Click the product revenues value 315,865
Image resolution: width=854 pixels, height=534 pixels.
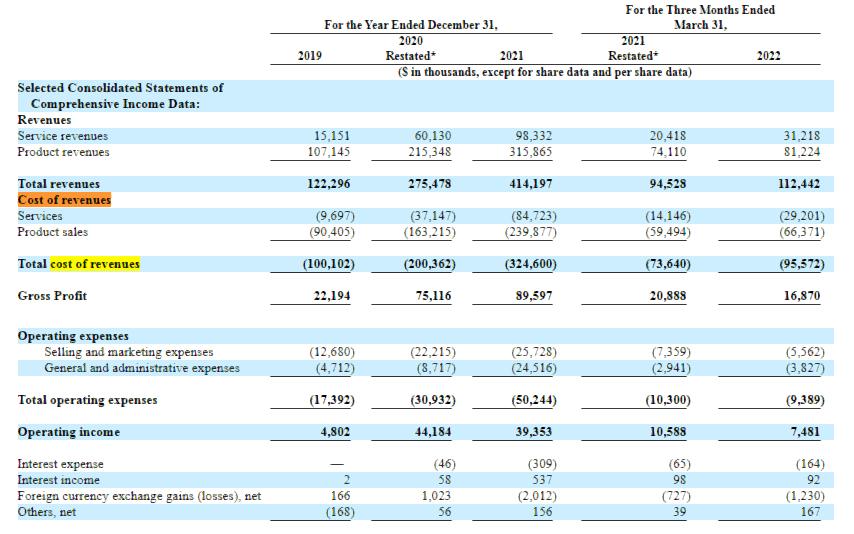click(531, 152)
